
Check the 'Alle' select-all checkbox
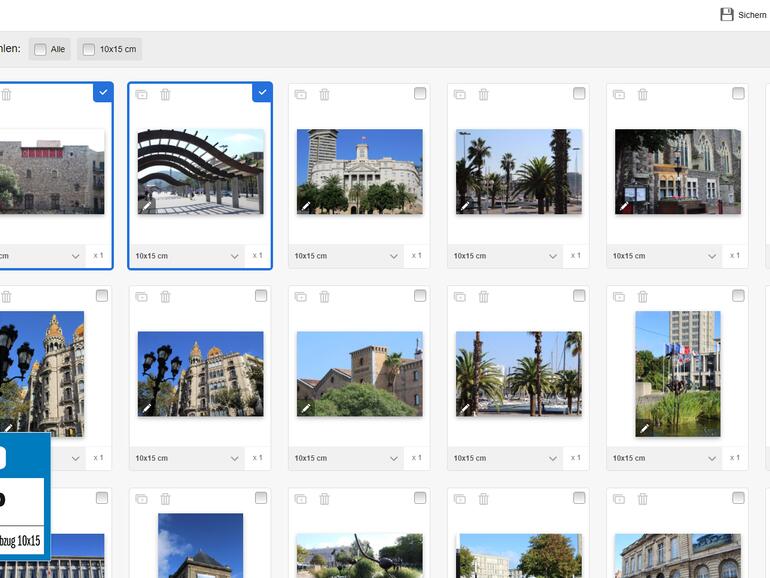coord(40,49)
